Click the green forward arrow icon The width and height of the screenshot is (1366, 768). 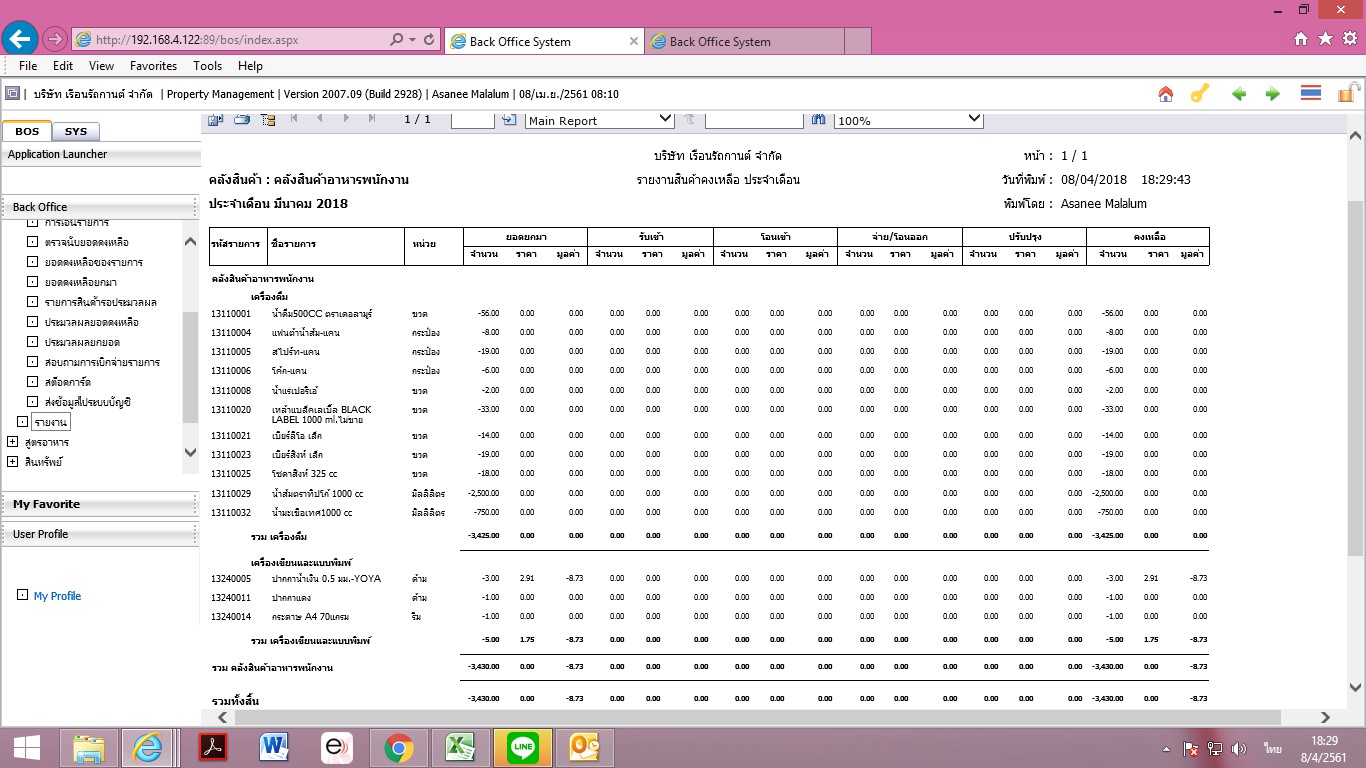coord(1273,94)
